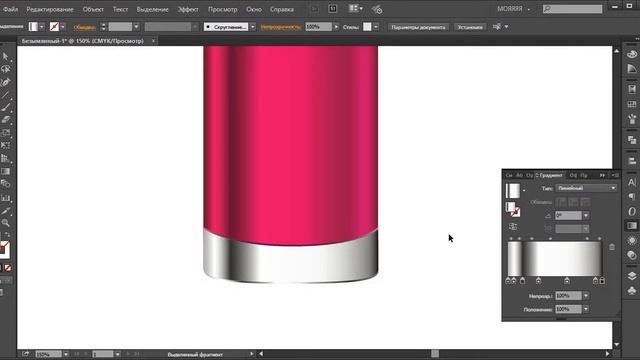Click the None fill icon in toolbox
This screenshot has width=640, height=360.
pyautogui.click(x=8, y=268)
